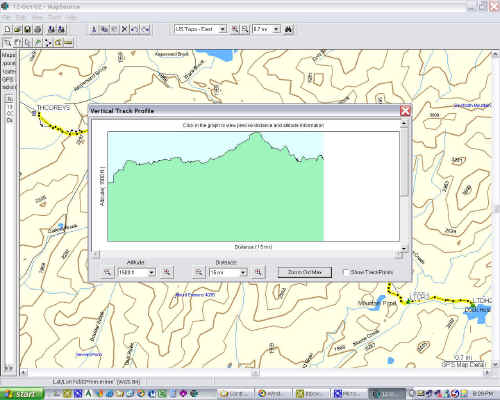Click the system tray clock
The image size is (500, 400).
482,394
